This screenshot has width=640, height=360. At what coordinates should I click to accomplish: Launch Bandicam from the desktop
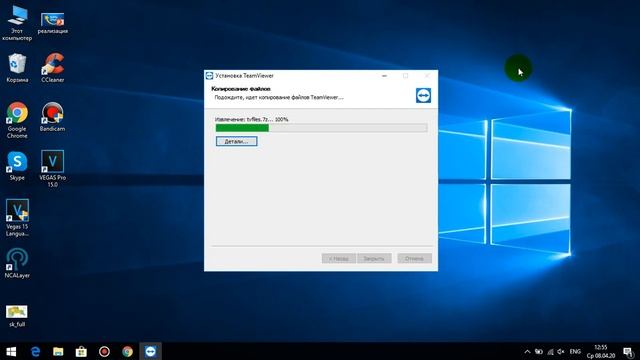(x=52, y=117)
